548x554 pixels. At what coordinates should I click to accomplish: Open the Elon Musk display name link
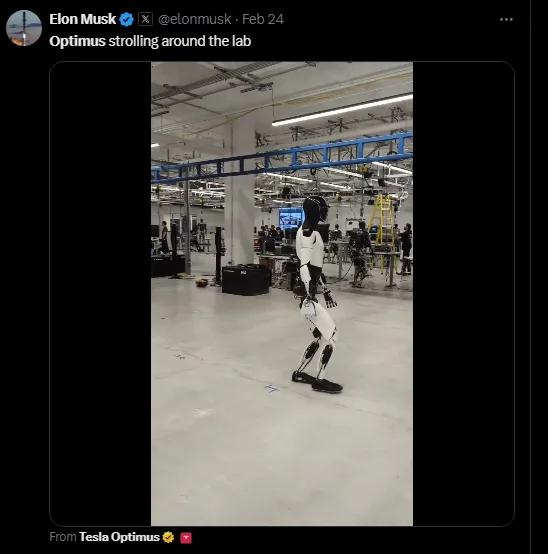(x=82, y=19)
